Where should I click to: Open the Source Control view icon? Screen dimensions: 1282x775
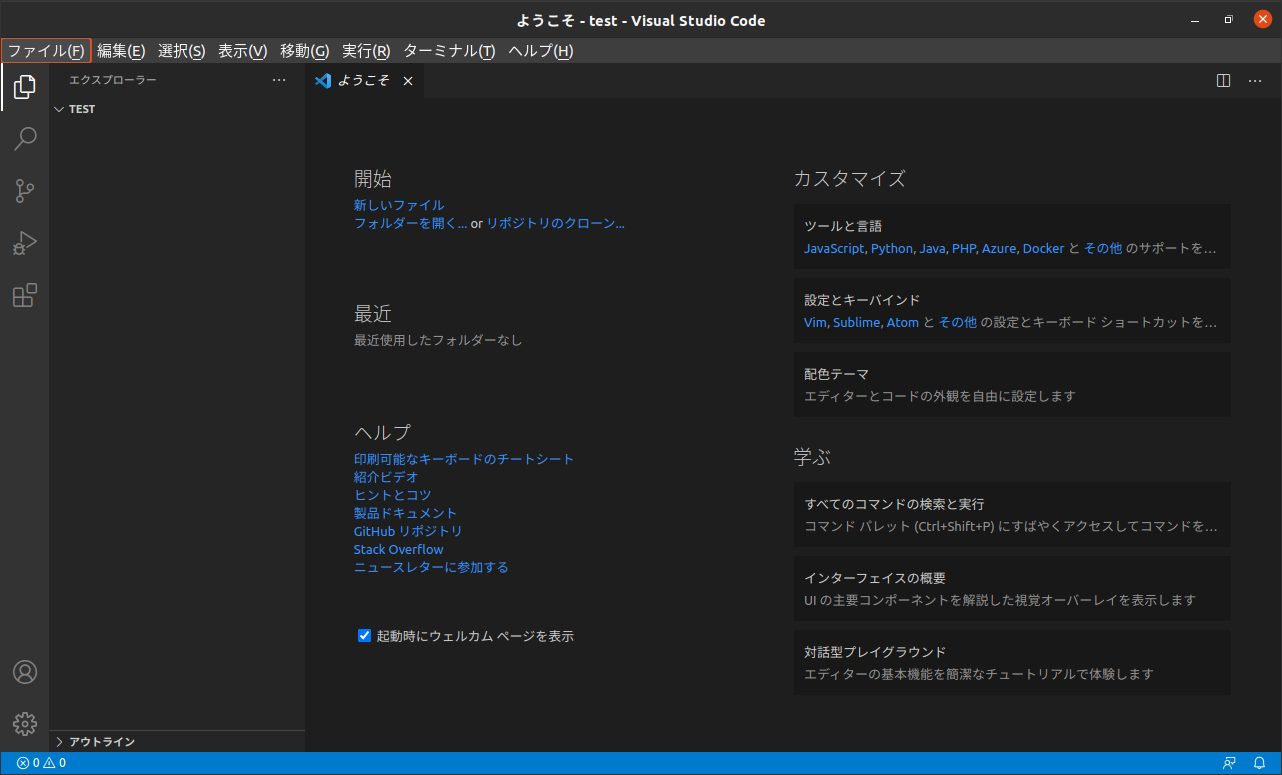point(25,190)
